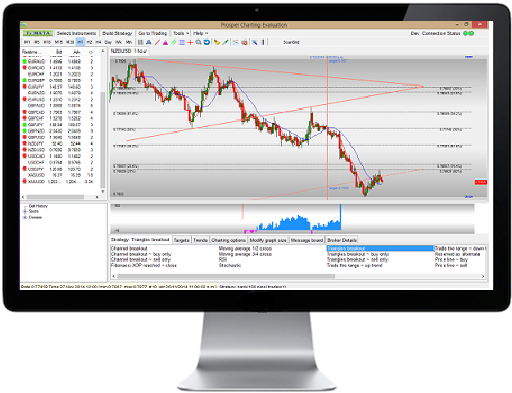
Task: Click the text annotation 'A' icon
Action: point(149,42)
